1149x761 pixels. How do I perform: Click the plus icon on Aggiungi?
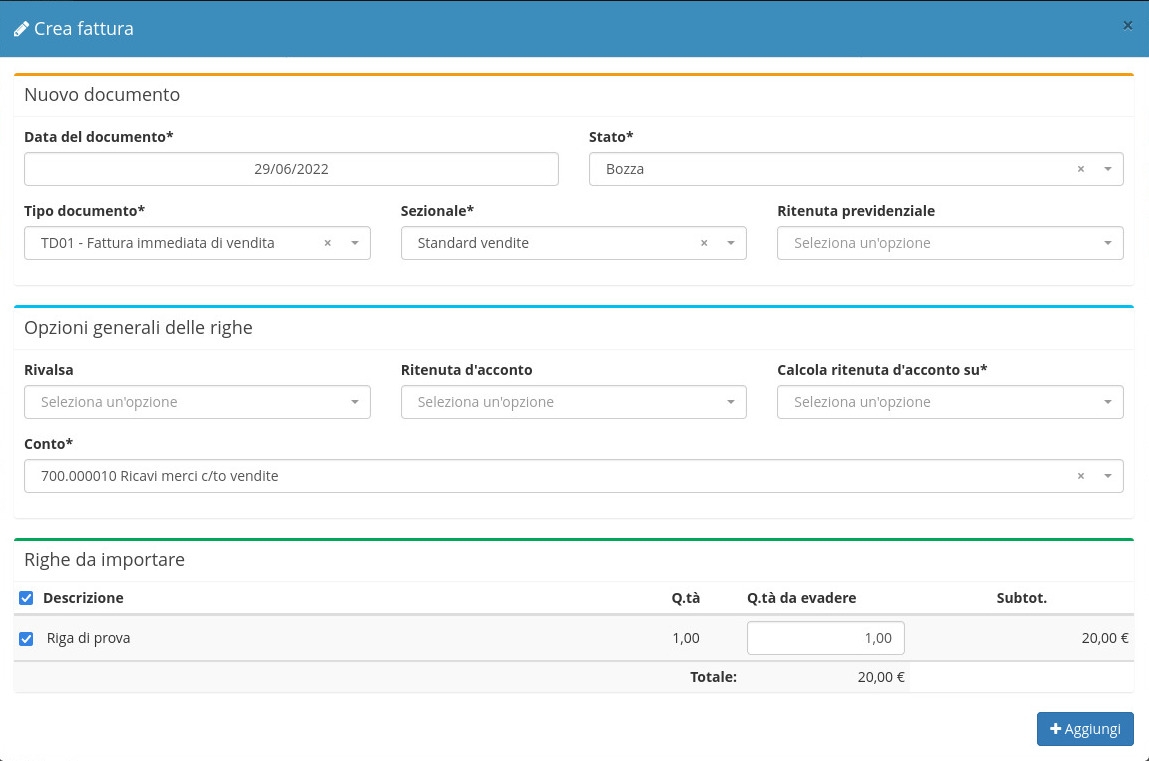tap(1055, 729)
